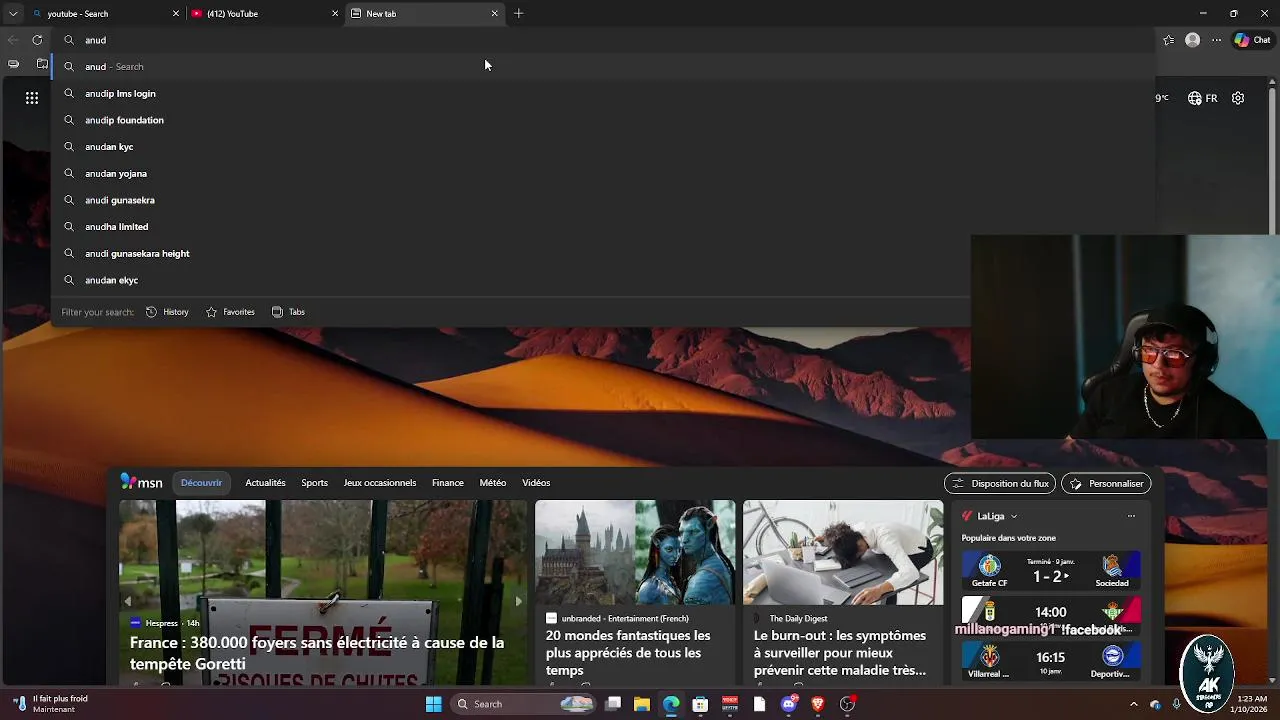Open the Finance feed tab

point(448,483)
